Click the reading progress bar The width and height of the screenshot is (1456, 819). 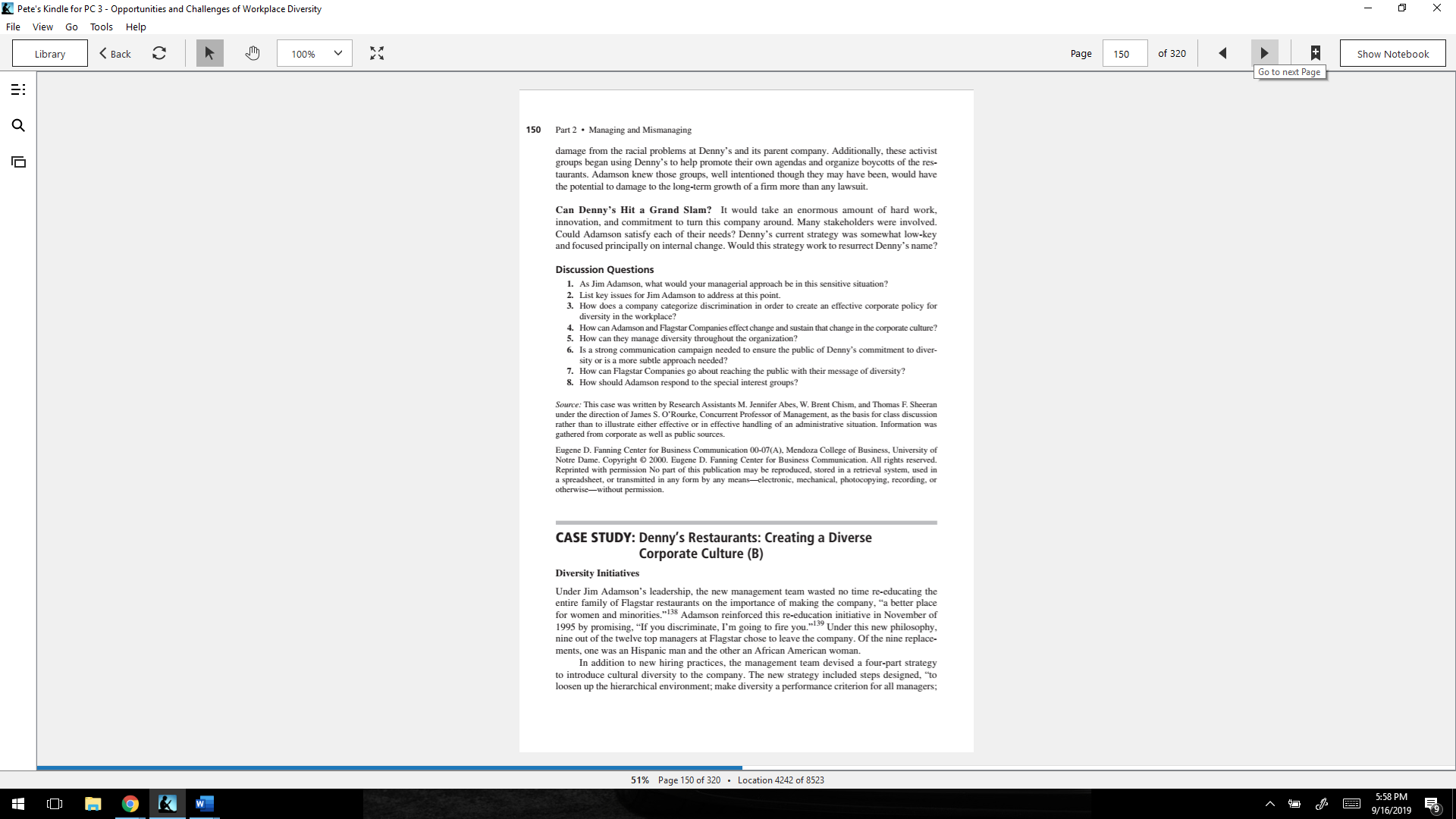pos(746,767)
